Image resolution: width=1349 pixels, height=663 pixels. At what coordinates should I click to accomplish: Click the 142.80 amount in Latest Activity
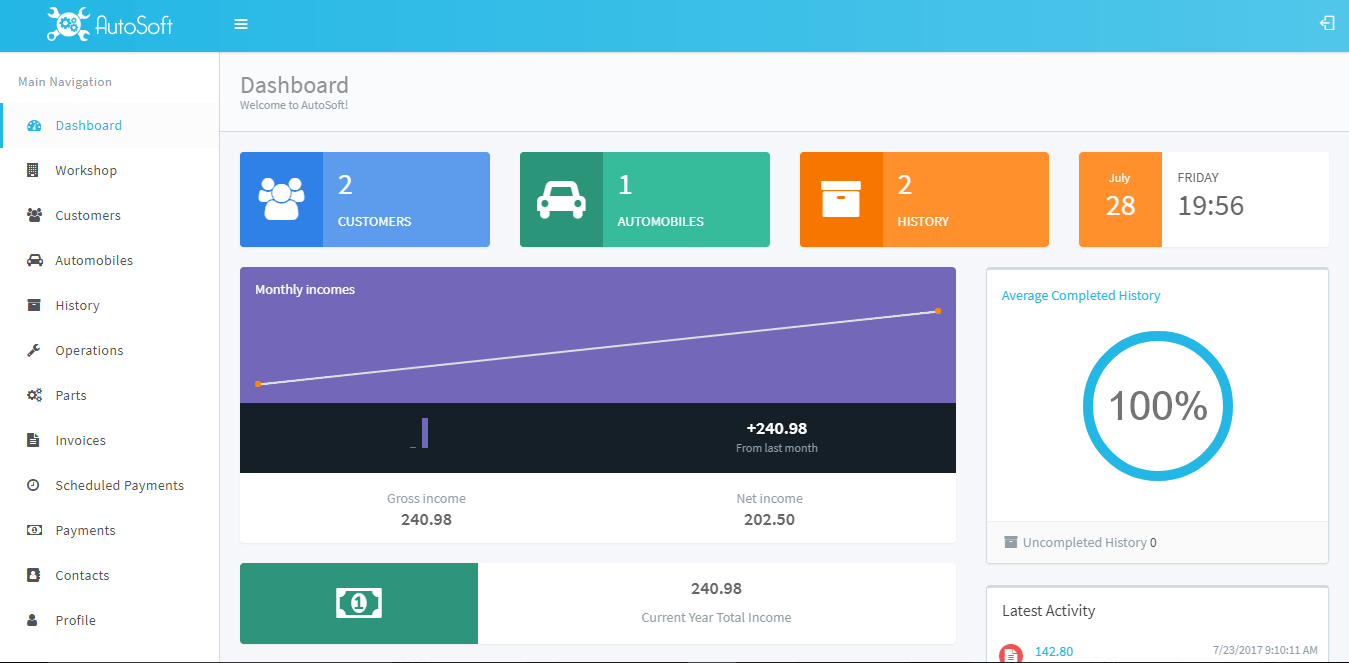point(1055,651)
